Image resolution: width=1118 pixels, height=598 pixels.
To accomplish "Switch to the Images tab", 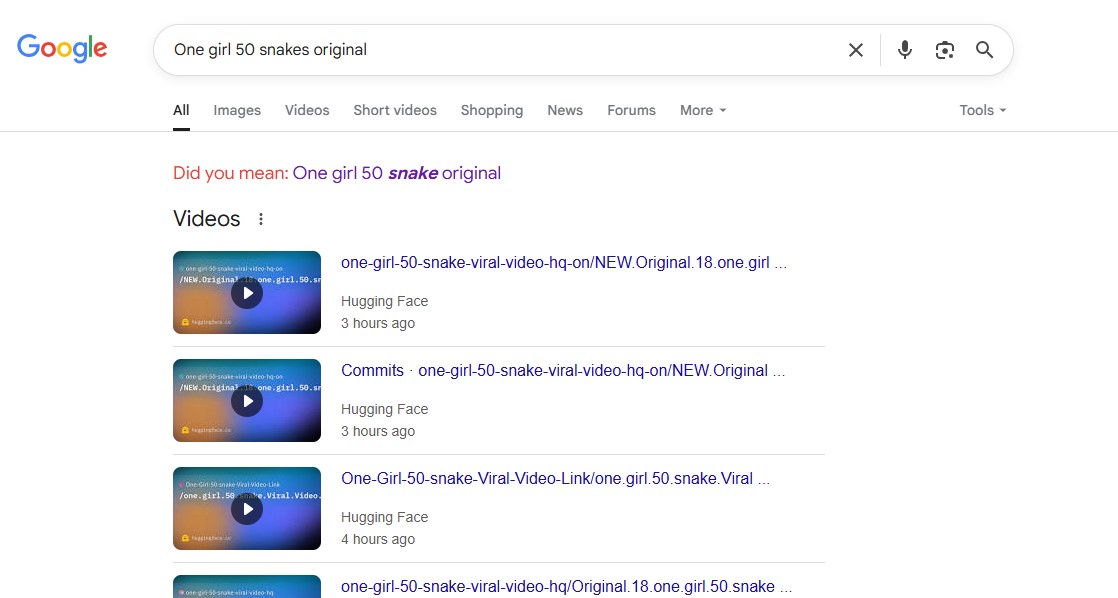I will [237, 110].
